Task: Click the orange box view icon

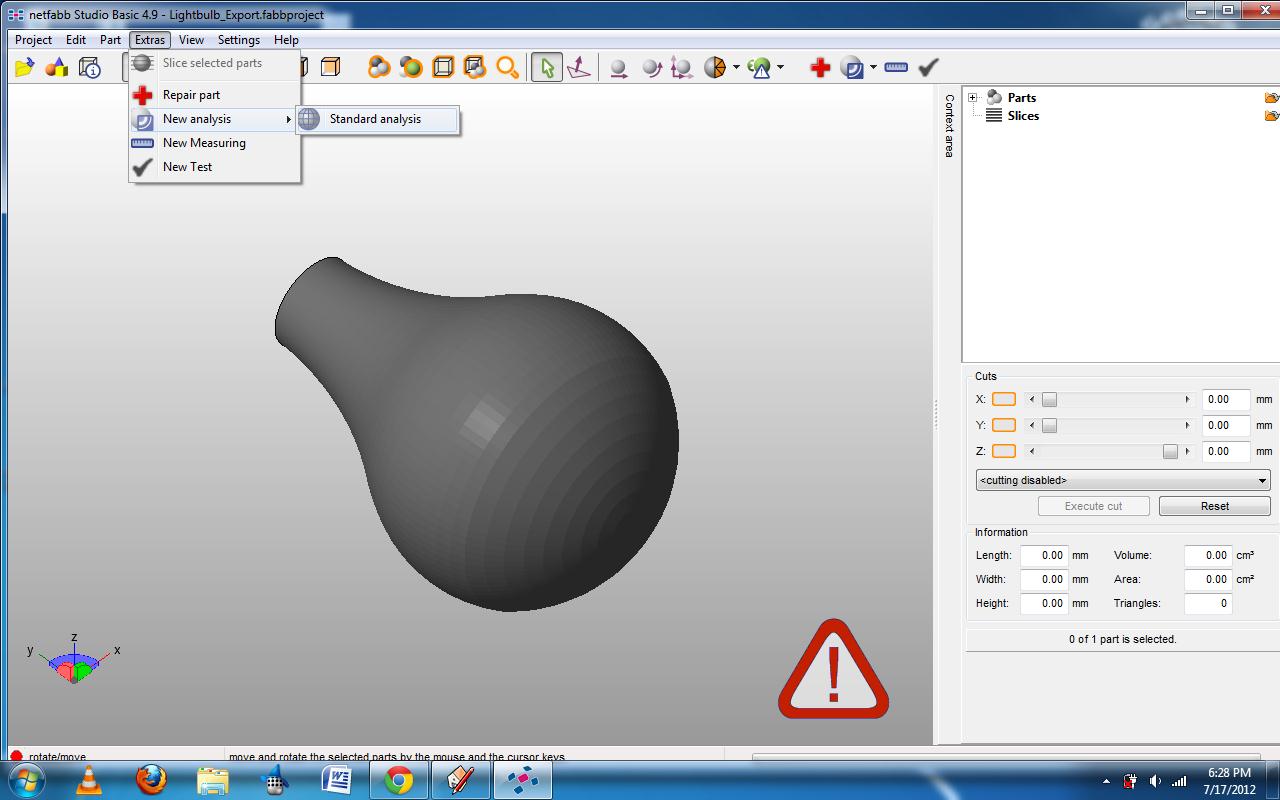Action: click(x=330, y=67)
